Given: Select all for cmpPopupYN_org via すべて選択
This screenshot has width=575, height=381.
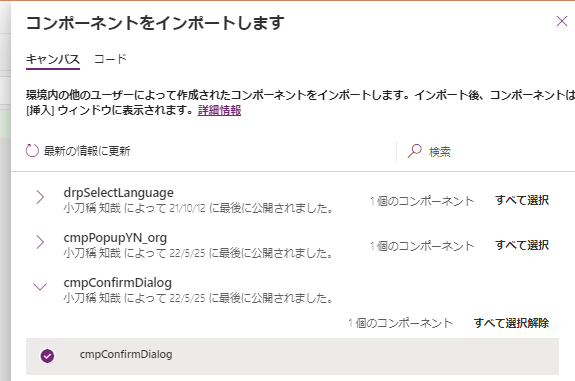Looking at the screenshot, I should pyautogui.click(x=521, y=245).
